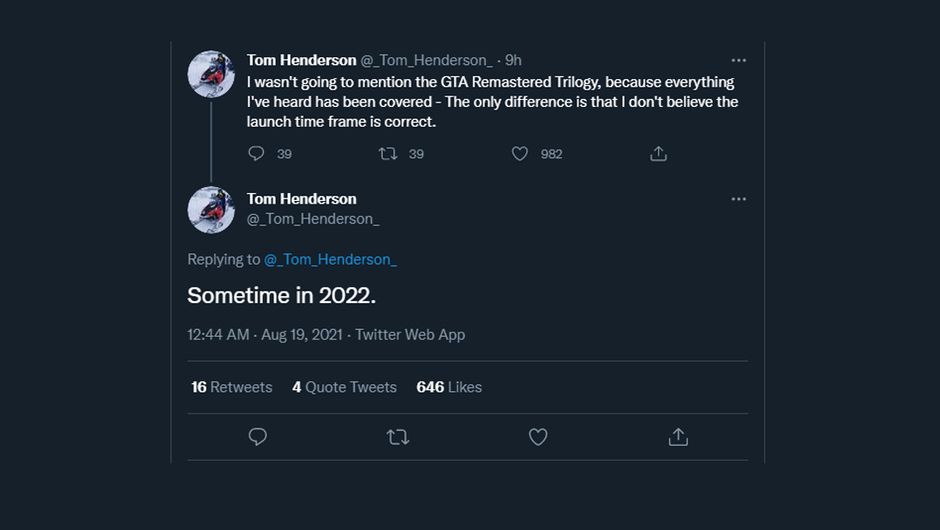The width and height of the screenshot is (940, 530).
Task: Share the 'Sometime in 2022' tweet
Action: [x=678, y=437]
